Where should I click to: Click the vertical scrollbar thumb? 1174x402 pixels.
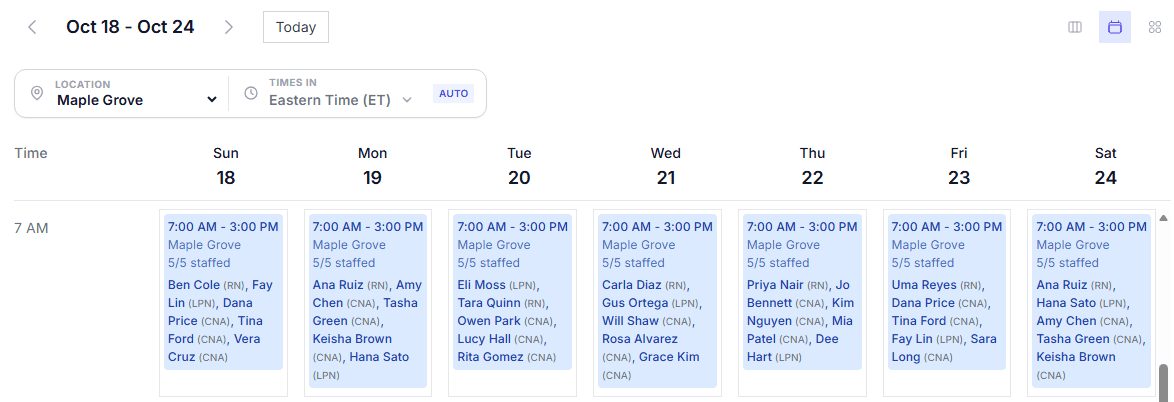click(x=1164, y=383)
